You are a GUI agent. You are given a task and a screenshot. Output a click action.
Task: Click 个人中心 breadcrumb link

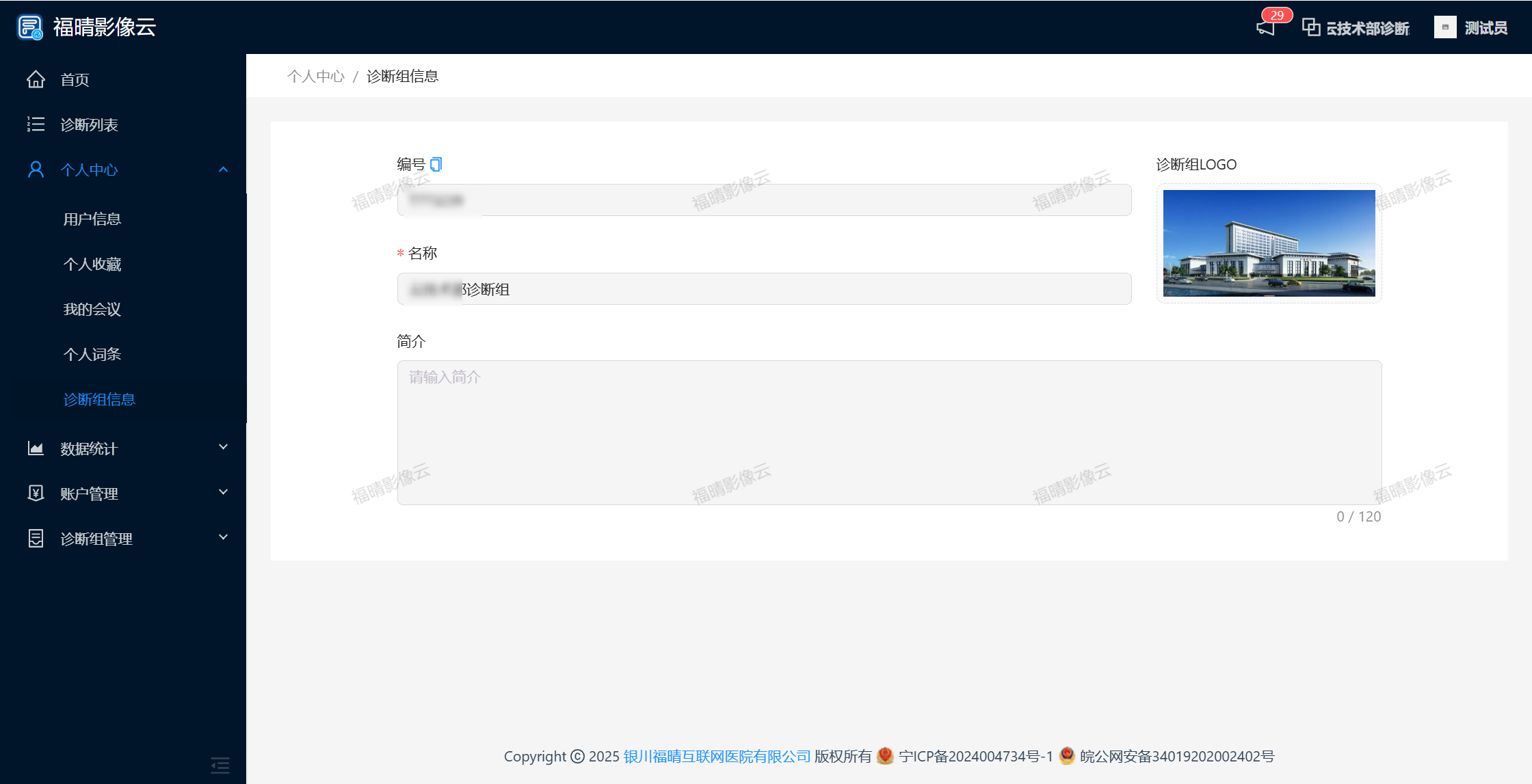pos(315,76)
